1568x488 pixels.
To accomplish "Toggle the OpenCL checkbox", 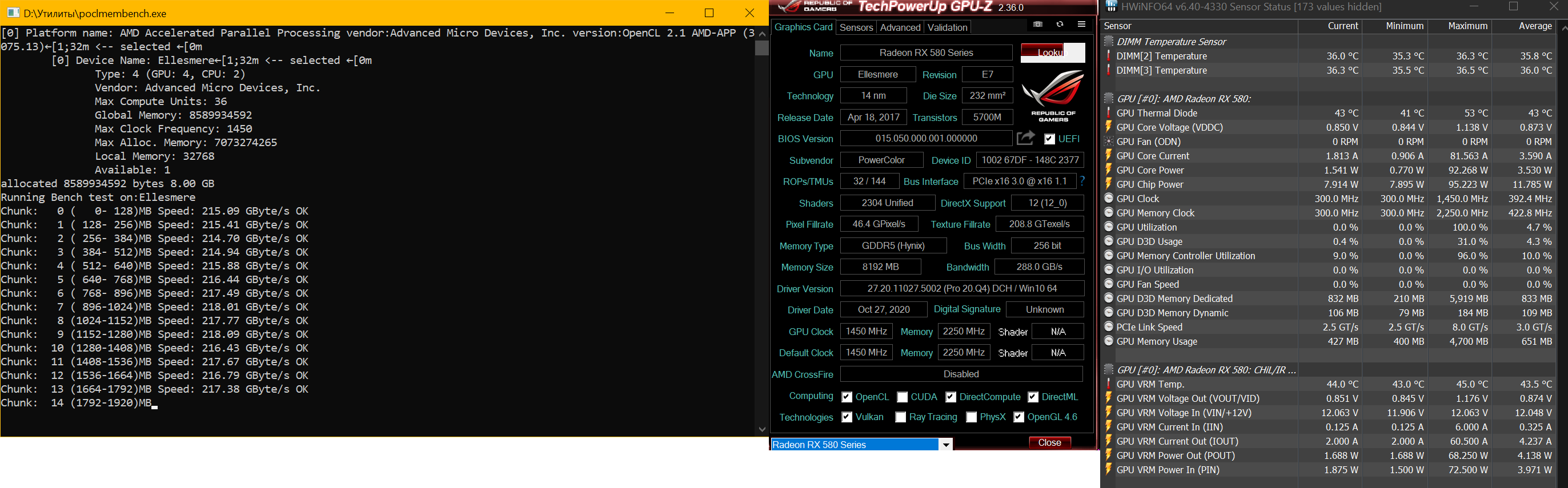I will tap(847, 397).
